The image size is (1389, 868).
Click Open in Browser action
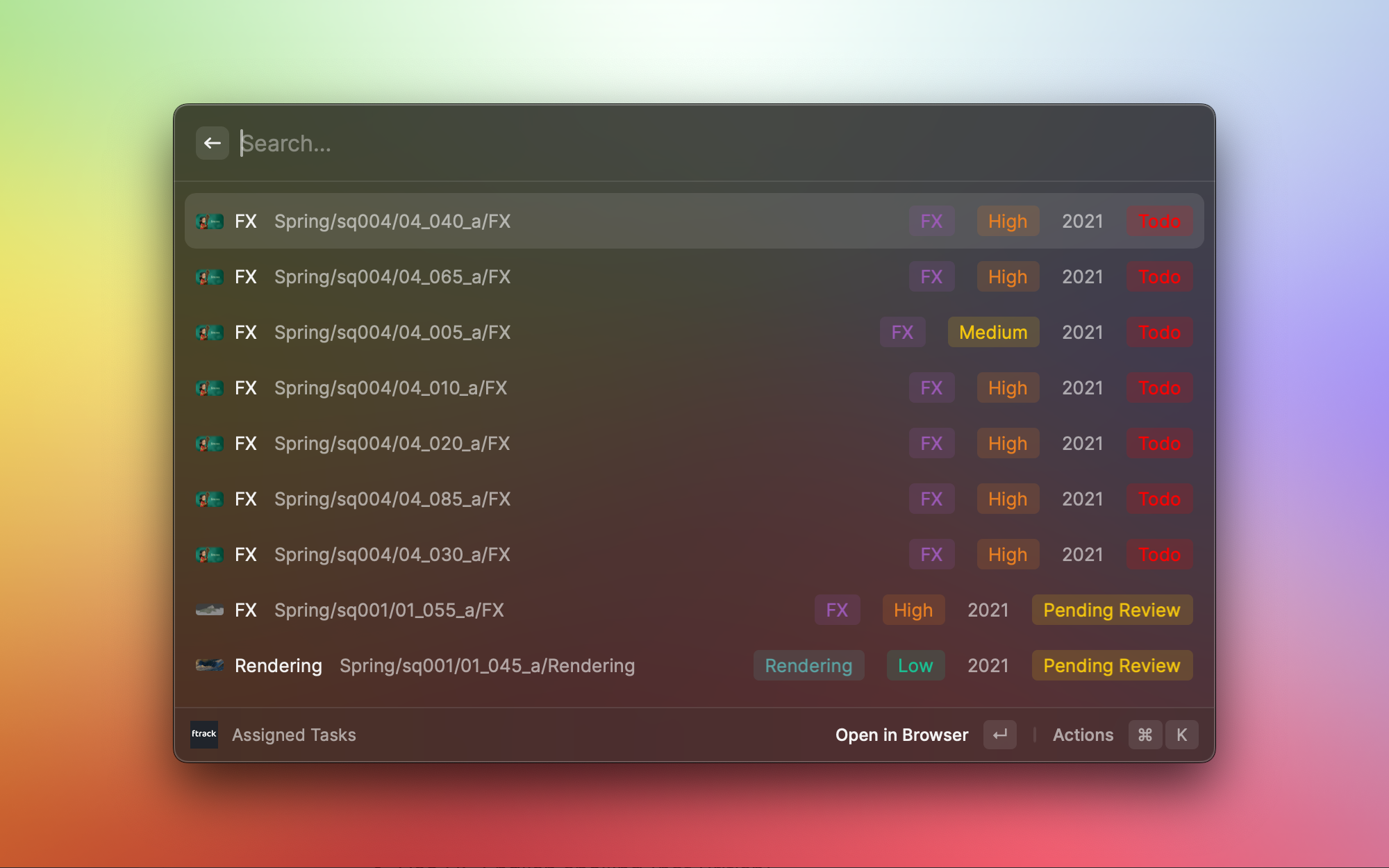(901, 735)
